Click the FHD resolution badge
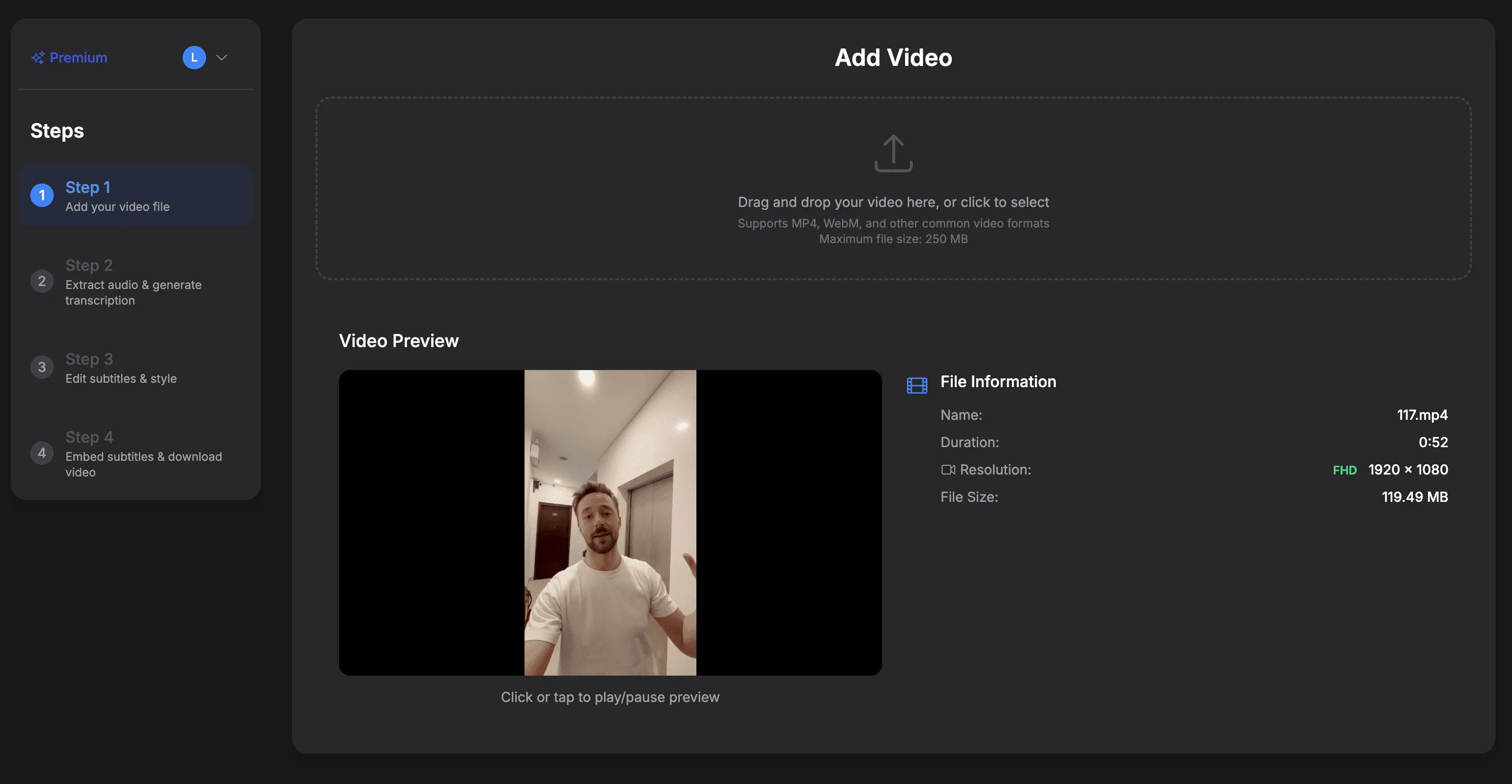1512x784 pixels. 1344,470
